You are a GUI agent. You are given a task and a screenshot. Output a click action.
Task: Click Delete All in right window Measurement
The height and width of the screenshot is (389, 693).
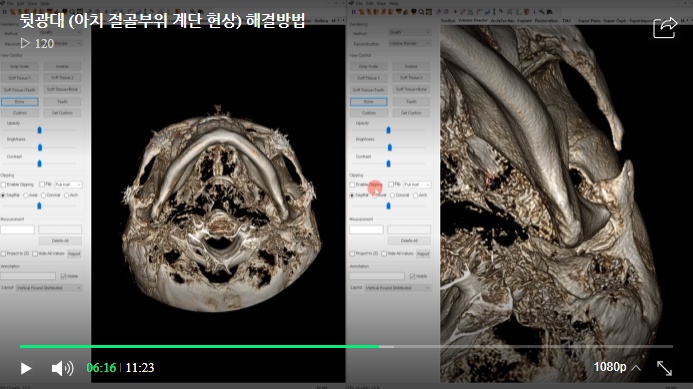[409, 241]
